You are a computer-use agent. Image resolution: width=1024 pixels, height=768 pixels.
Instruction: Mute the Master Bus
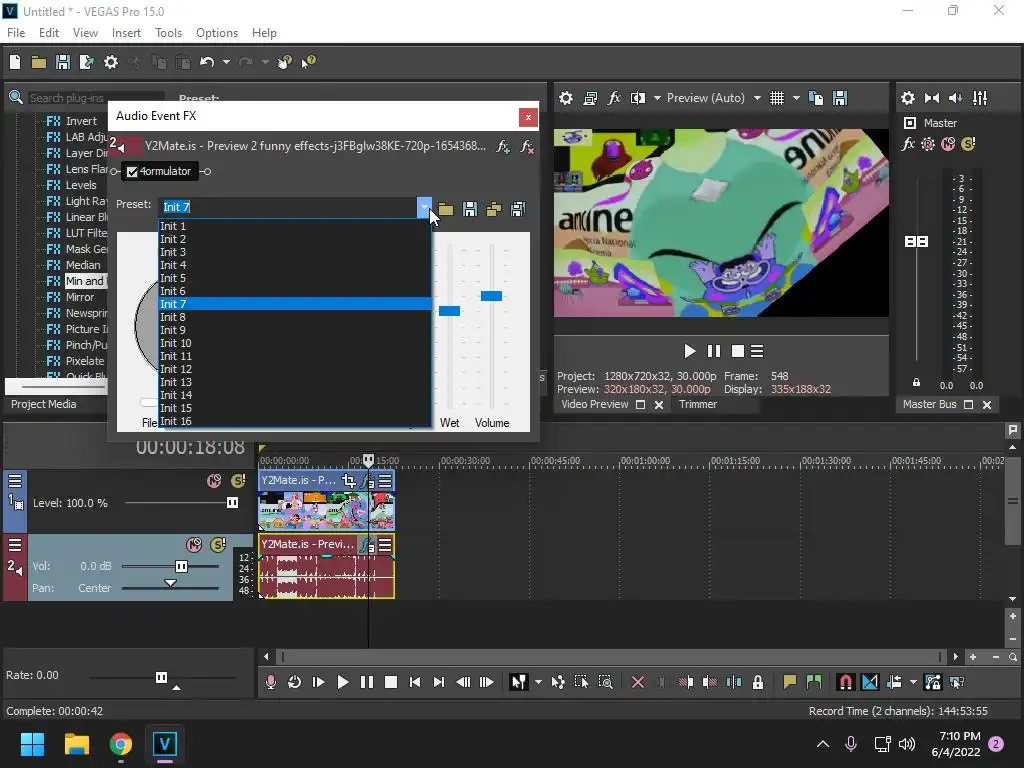948,144
